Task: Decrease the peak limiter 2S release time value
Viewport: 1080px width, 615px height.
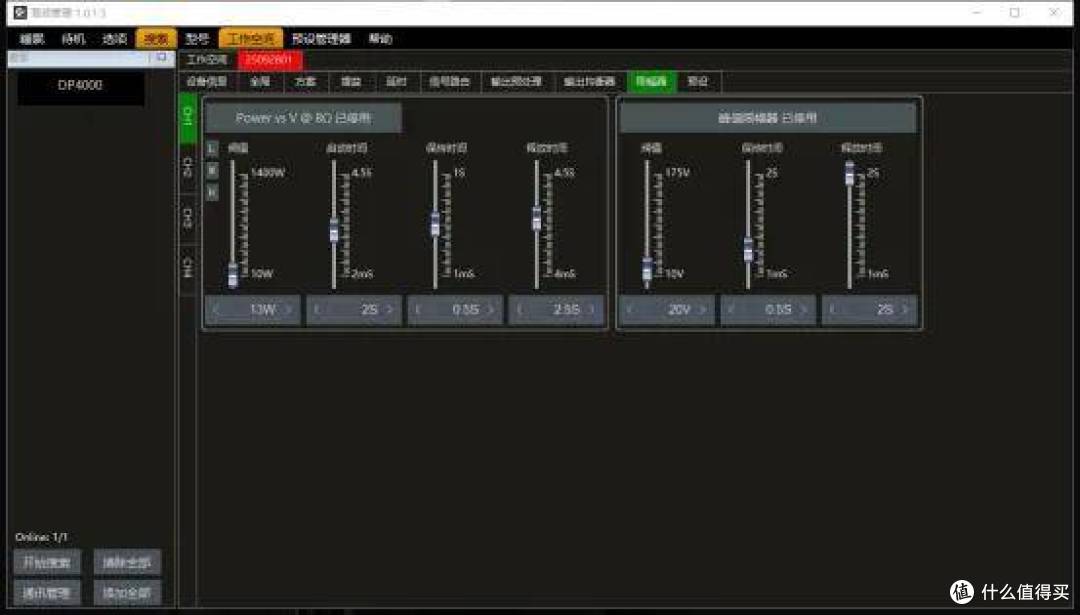Action: [833, 310]
